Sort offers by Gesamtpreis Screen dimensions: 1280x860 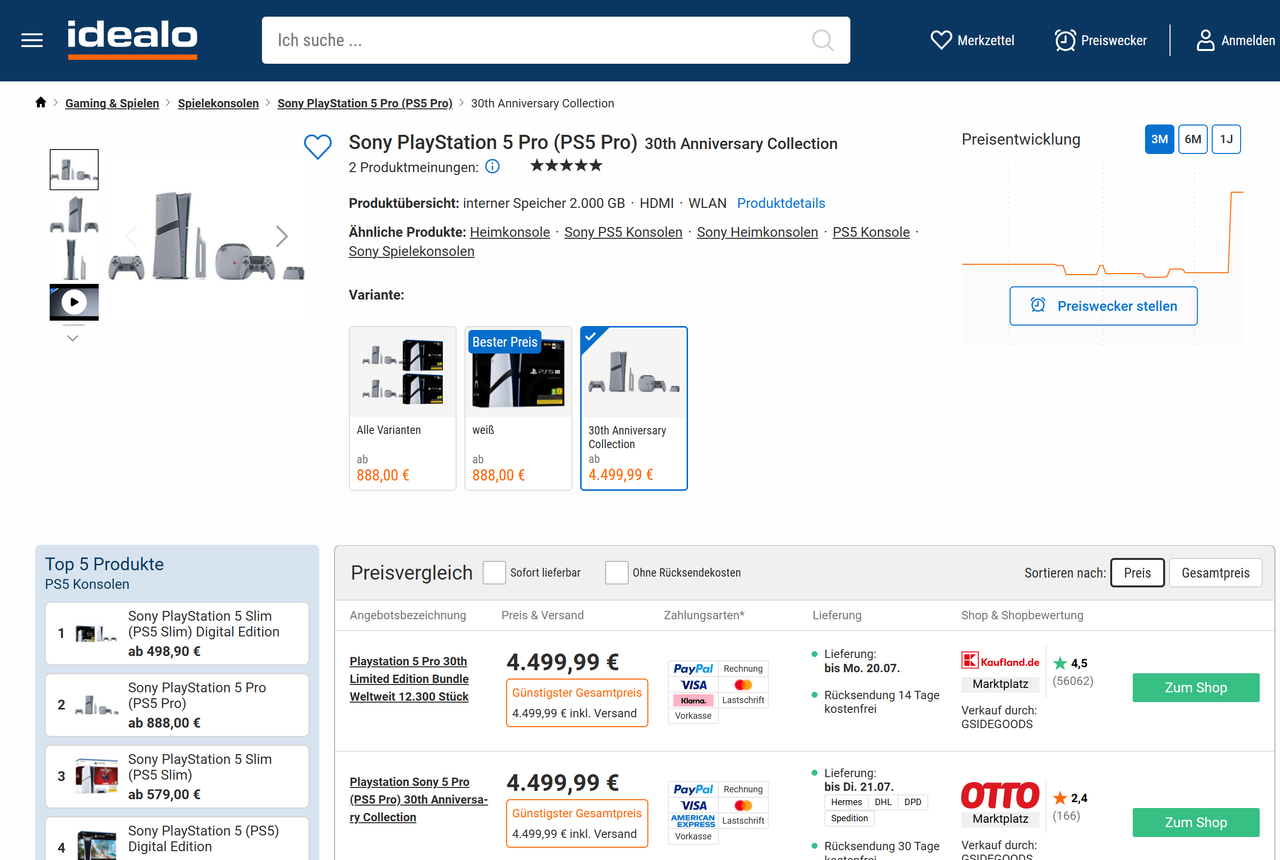pos(1216,573)
